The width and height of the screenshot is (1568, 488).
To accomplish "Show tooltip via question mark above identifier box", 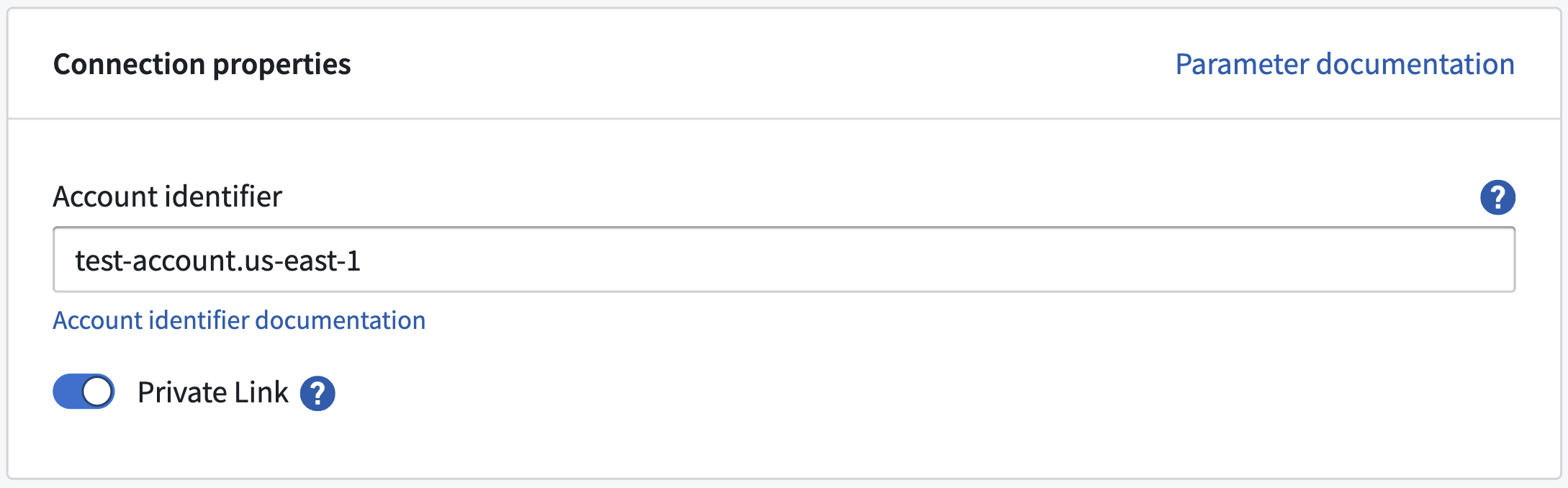I will pyautogui.click(x=1497, y=197).
